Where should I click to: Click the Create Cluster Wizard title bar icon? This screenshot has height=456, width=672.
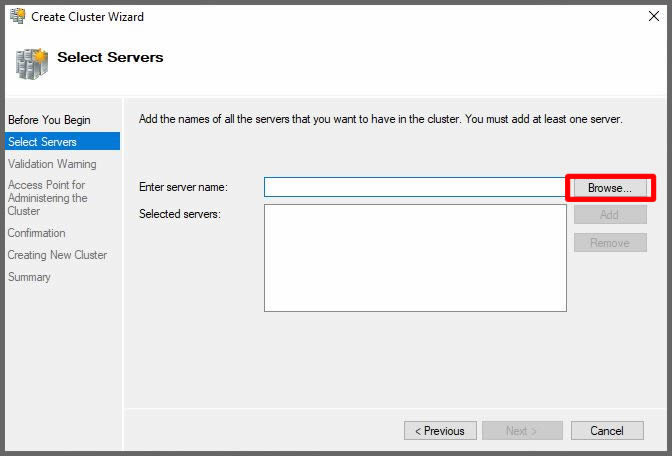tap(17, 16)
